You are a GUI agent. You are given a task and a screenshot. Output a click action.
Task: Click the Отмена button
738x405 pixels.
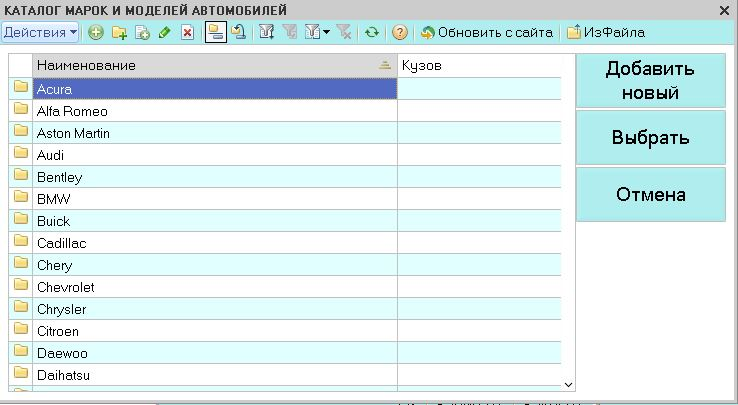click(650, 194)
